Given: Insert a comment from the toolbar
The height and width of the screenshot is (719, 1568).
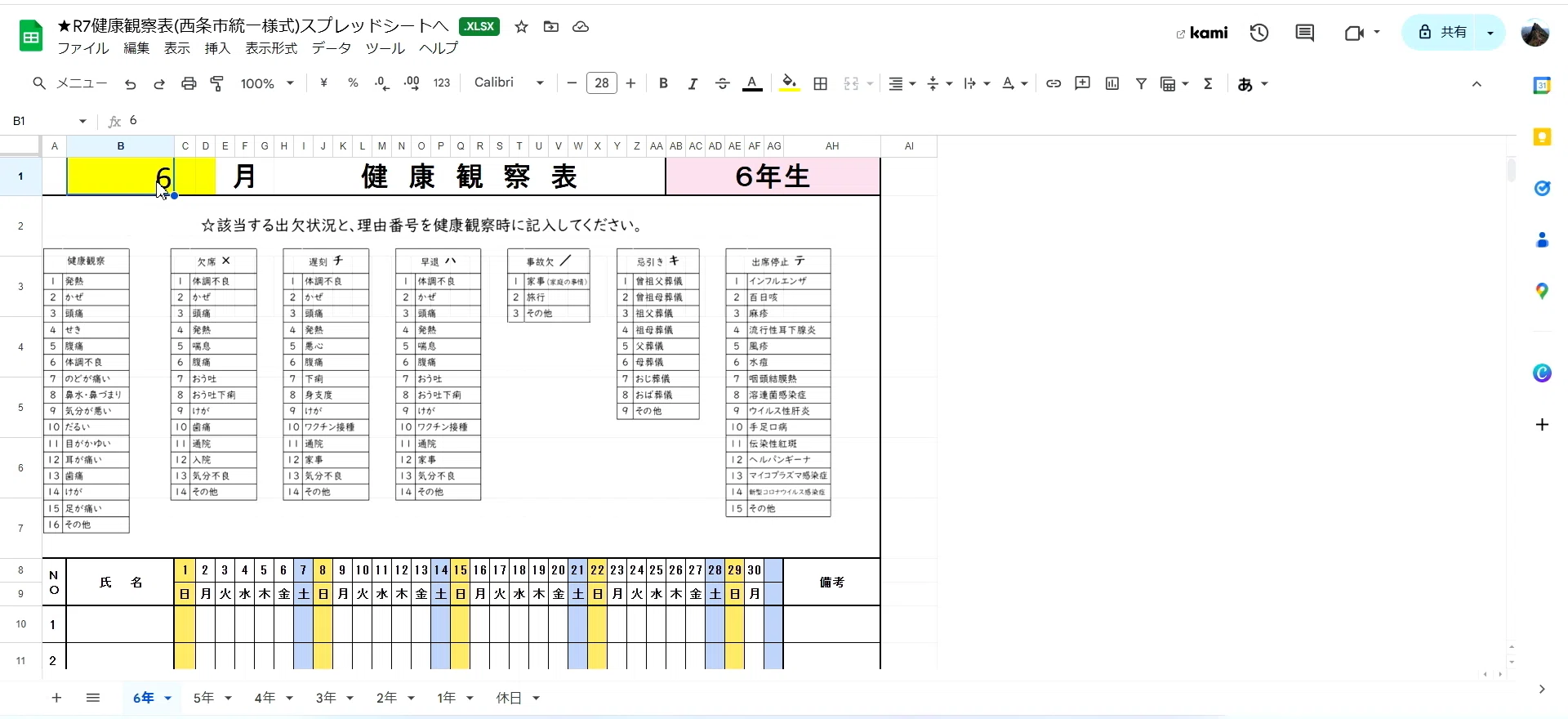Looking at the screenshot, I should [x=1083, y=83].
